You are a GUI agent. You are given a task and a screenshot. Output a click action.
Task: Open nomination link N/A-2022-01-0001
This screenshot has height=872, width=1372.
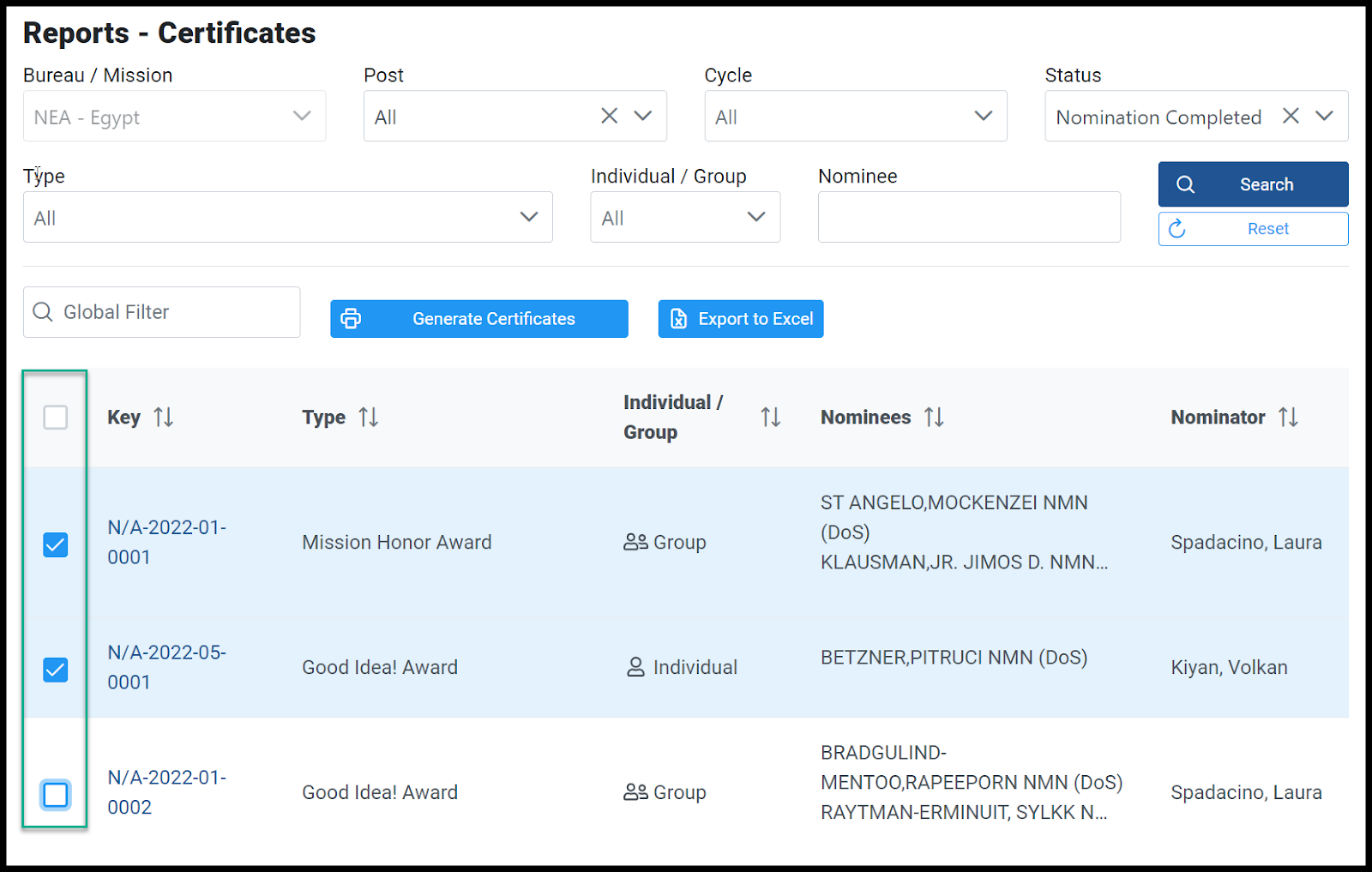[166, 542]
